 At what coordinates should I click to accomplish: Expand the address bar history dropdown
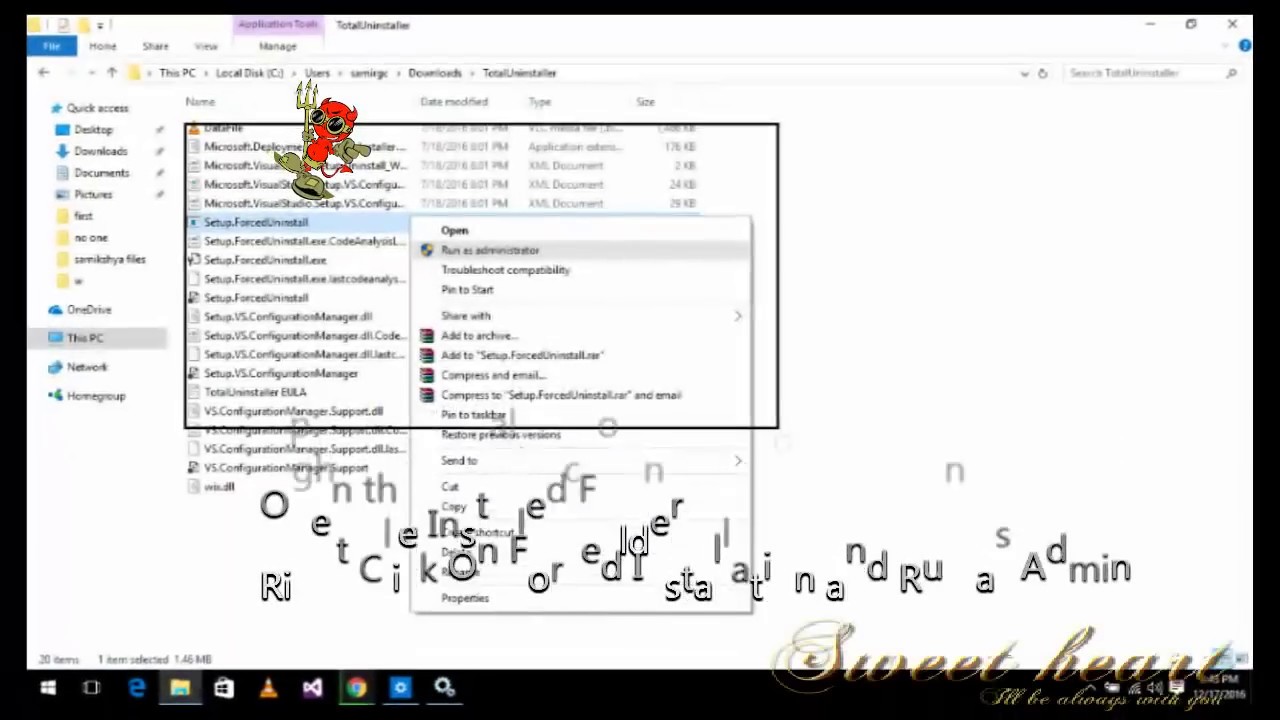click(x=1024, y=73)
